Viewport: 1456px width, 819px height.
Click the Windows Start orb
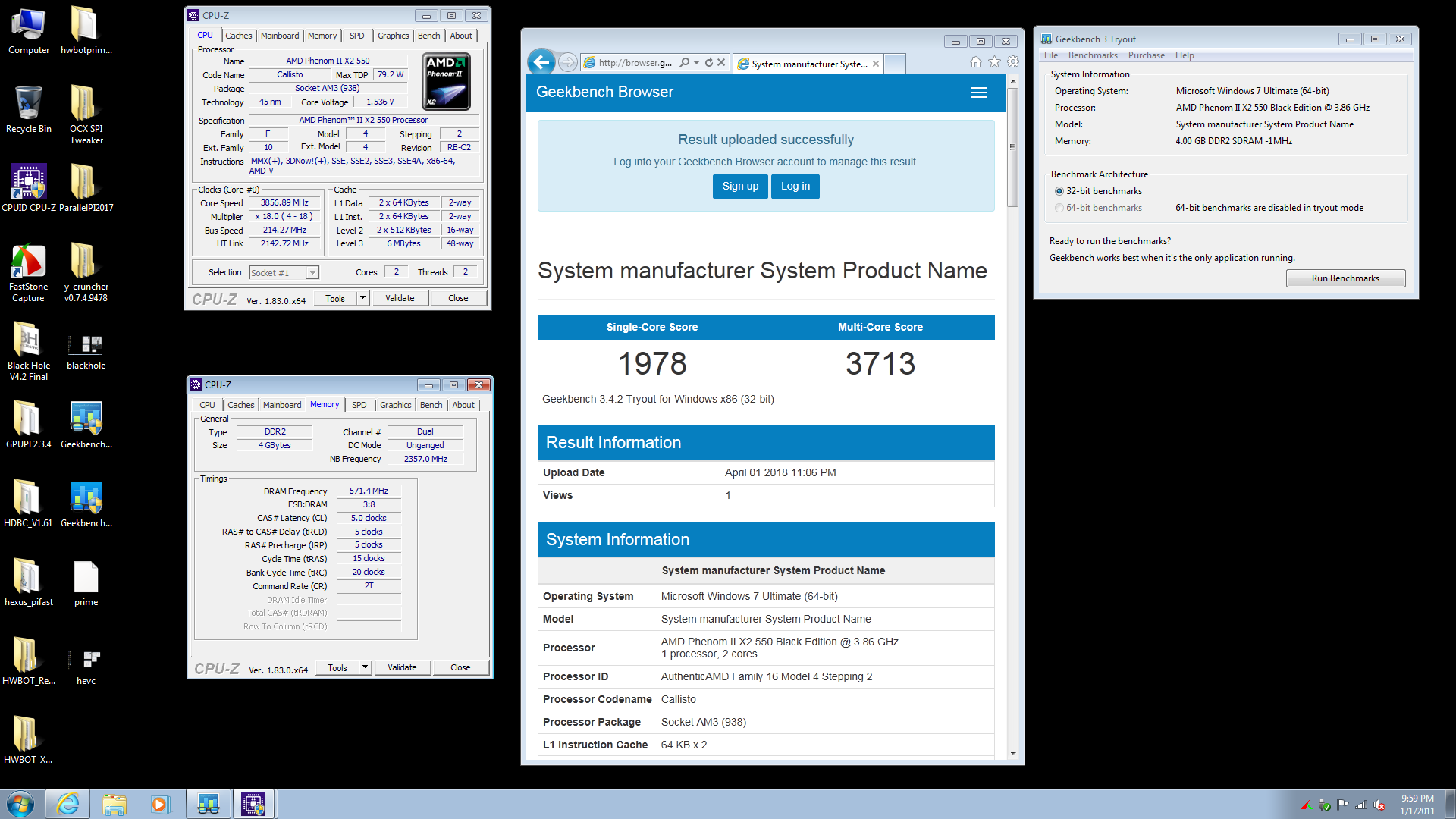pos(20,804)
